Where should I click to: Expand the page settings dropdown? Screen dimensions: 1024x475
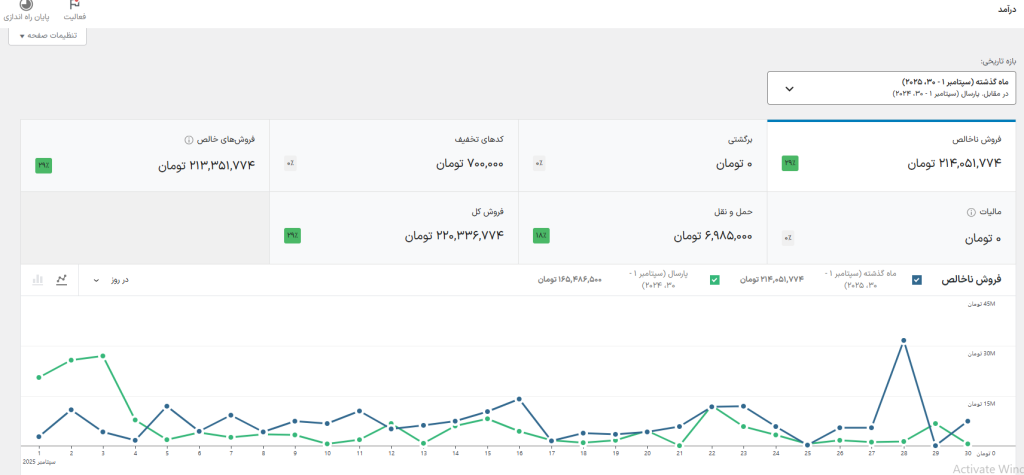[x=48, y=36]
